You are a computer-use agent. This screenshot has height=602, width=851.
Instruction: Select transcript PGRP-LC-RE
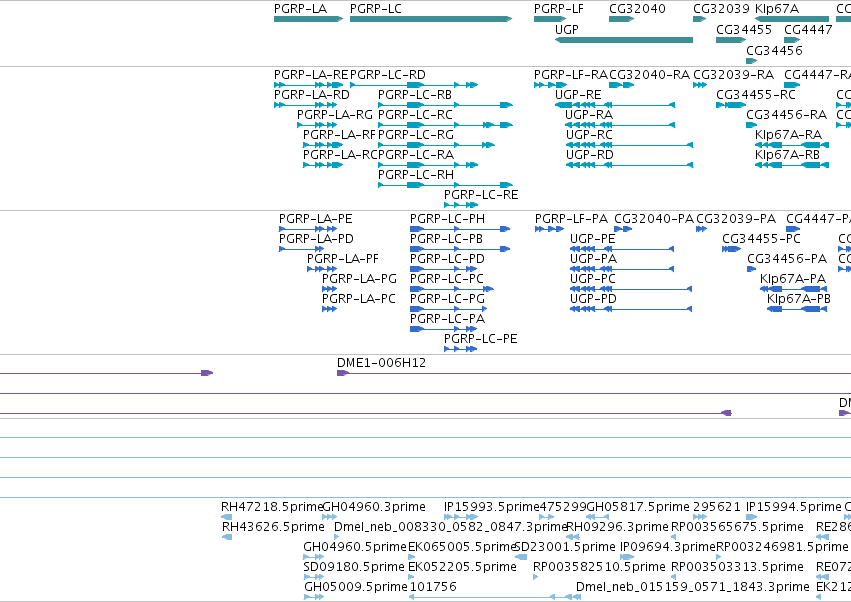tap(461, 205)
